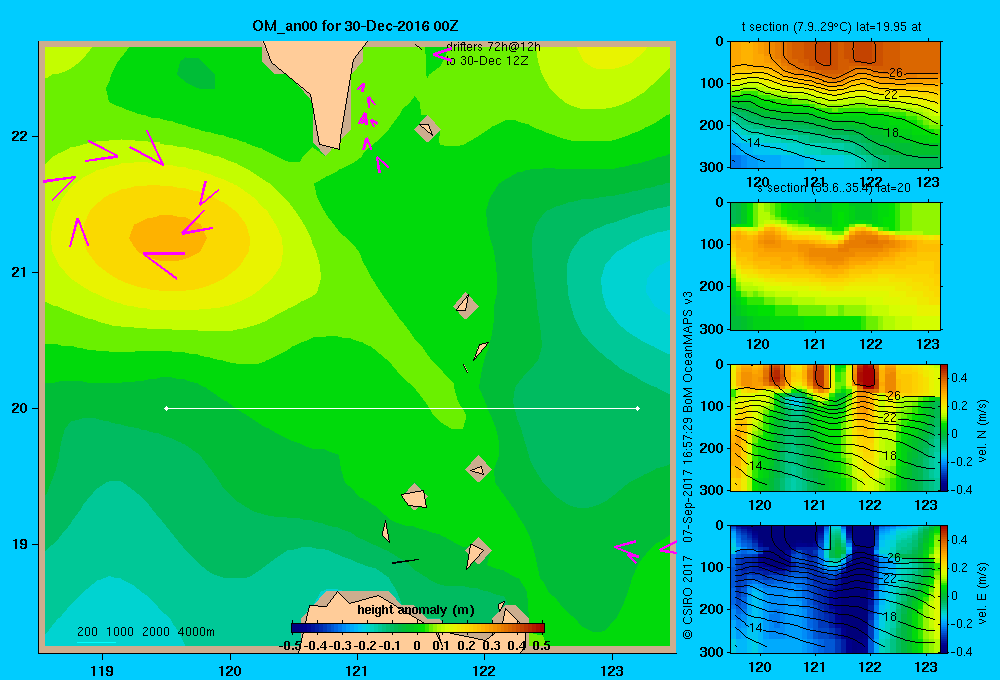This screenshot has width=1000, height=680.
Task: Click the 'to 30-Dec 12Z' drifter label
Action: tap(487, 61)
